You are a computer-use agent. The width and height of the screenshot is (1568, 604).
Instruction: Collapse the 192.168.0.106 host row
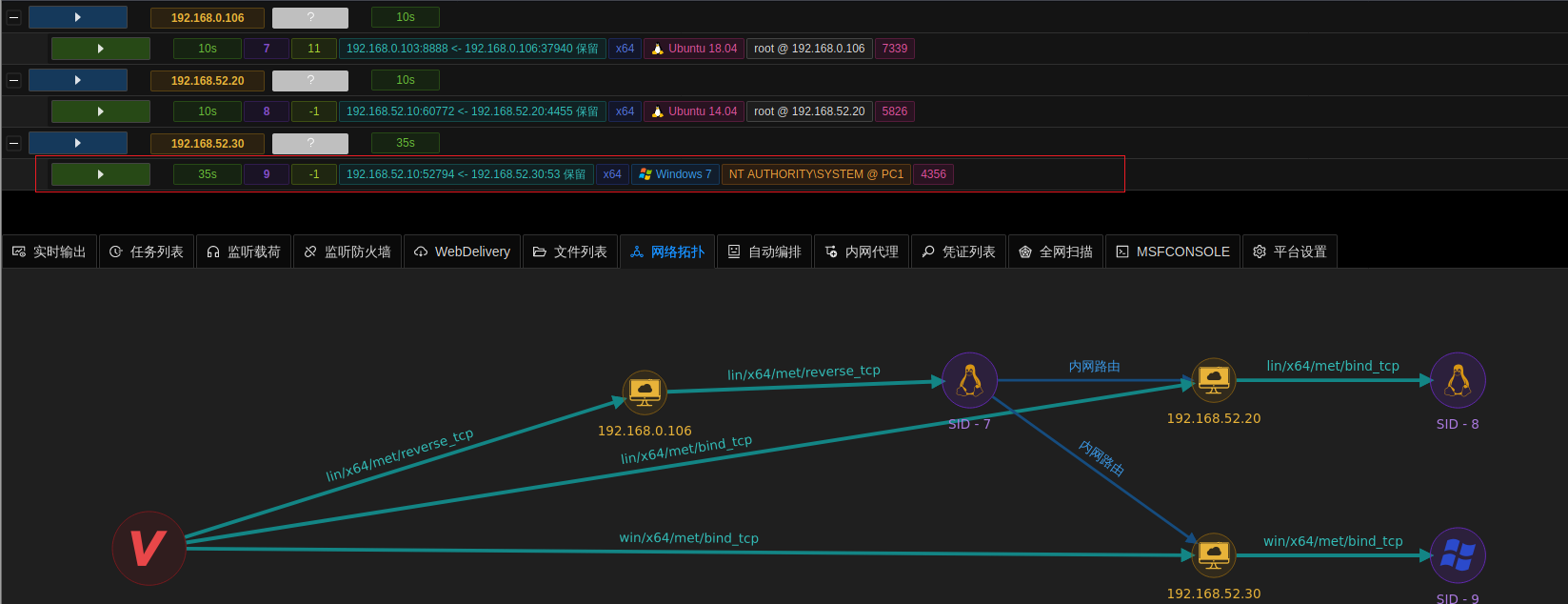(13, 17)
